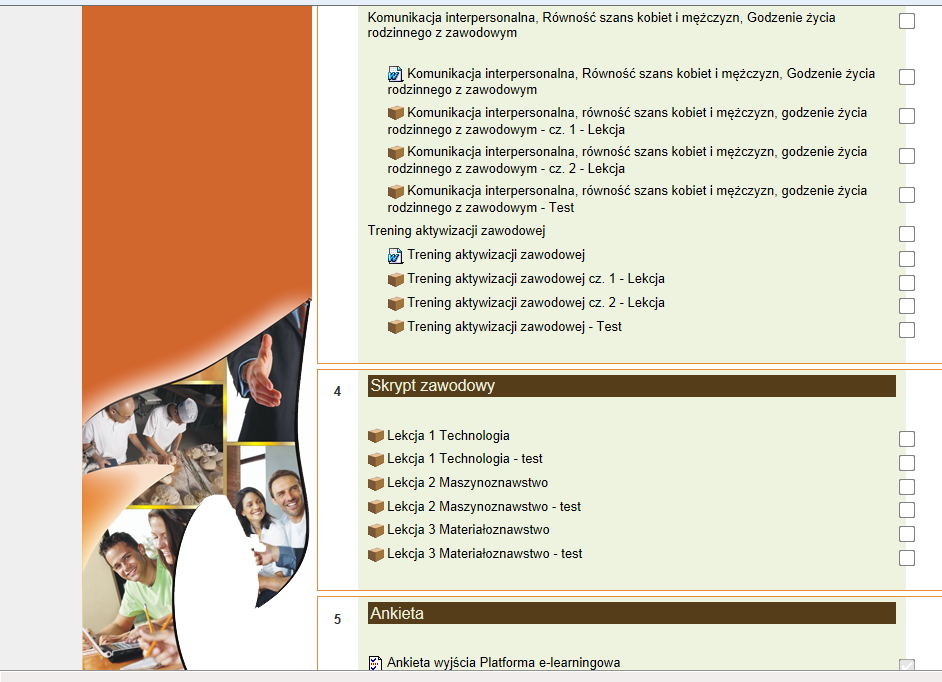Open Trening aktywizacji zawodowej cz. 2 - Lekcja
Screen dimensions: 942x682
coord(536,303)
